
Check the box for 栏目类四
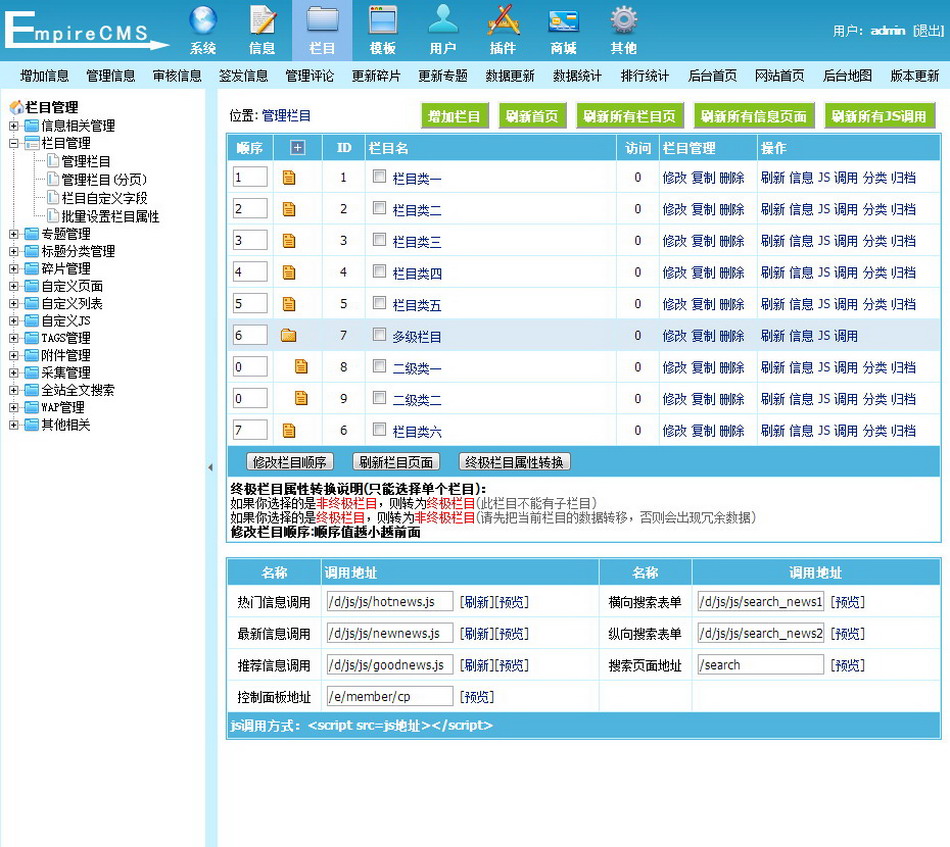tap(379, 271)
